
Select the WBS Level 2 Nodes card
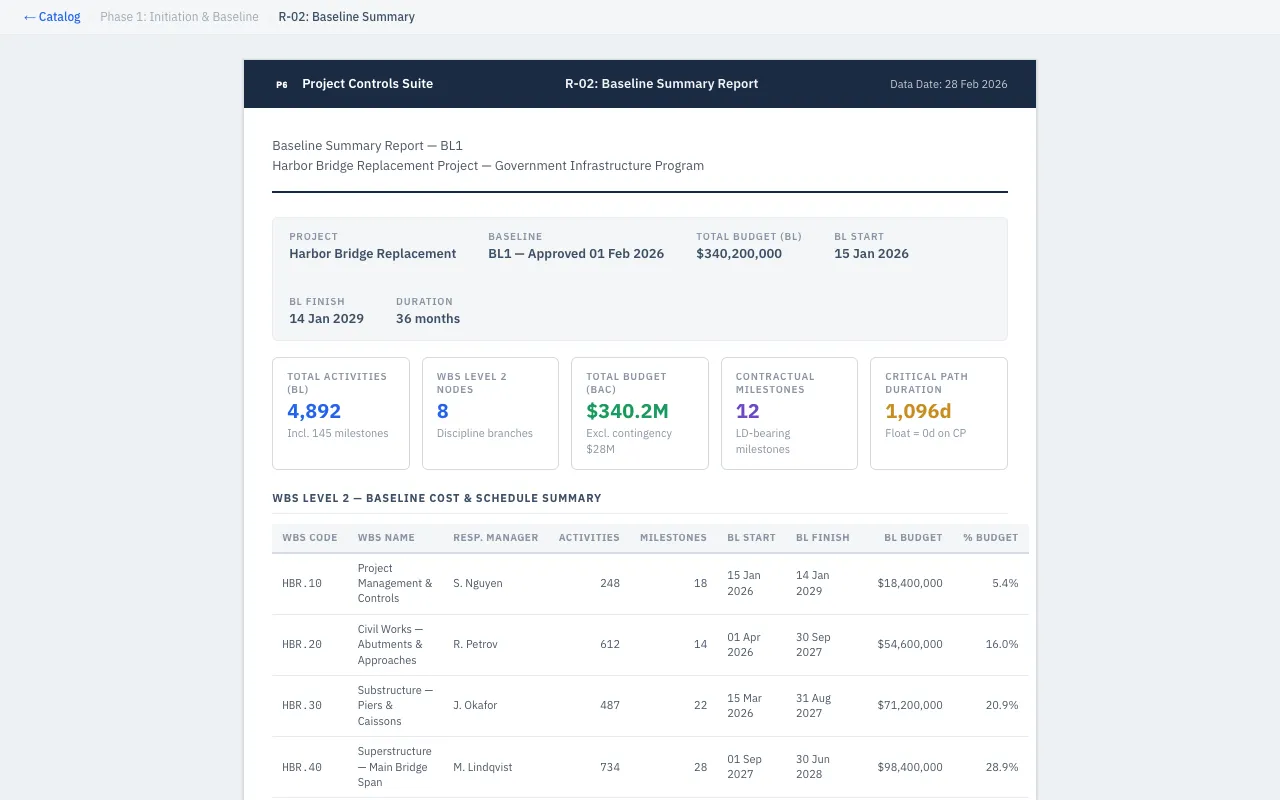point(490,413)
